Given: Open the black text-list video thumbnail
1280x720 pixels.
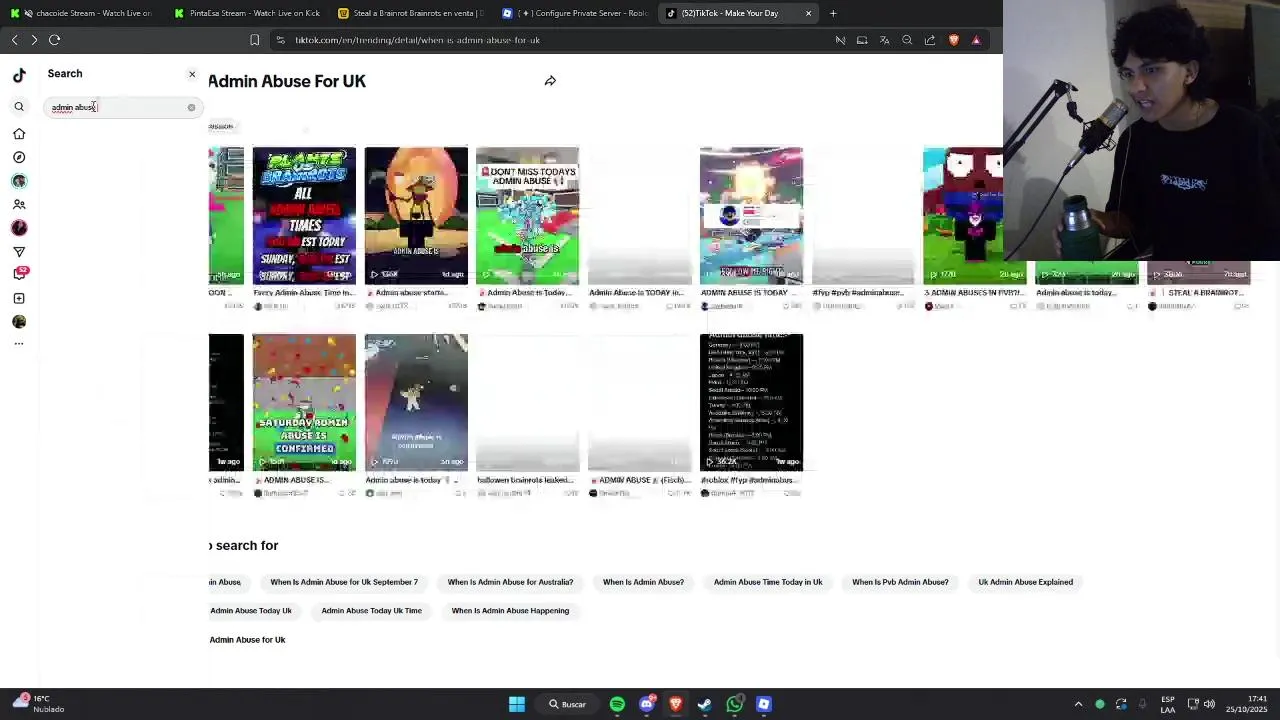Looking at the screenshot, I should [751, 402].
